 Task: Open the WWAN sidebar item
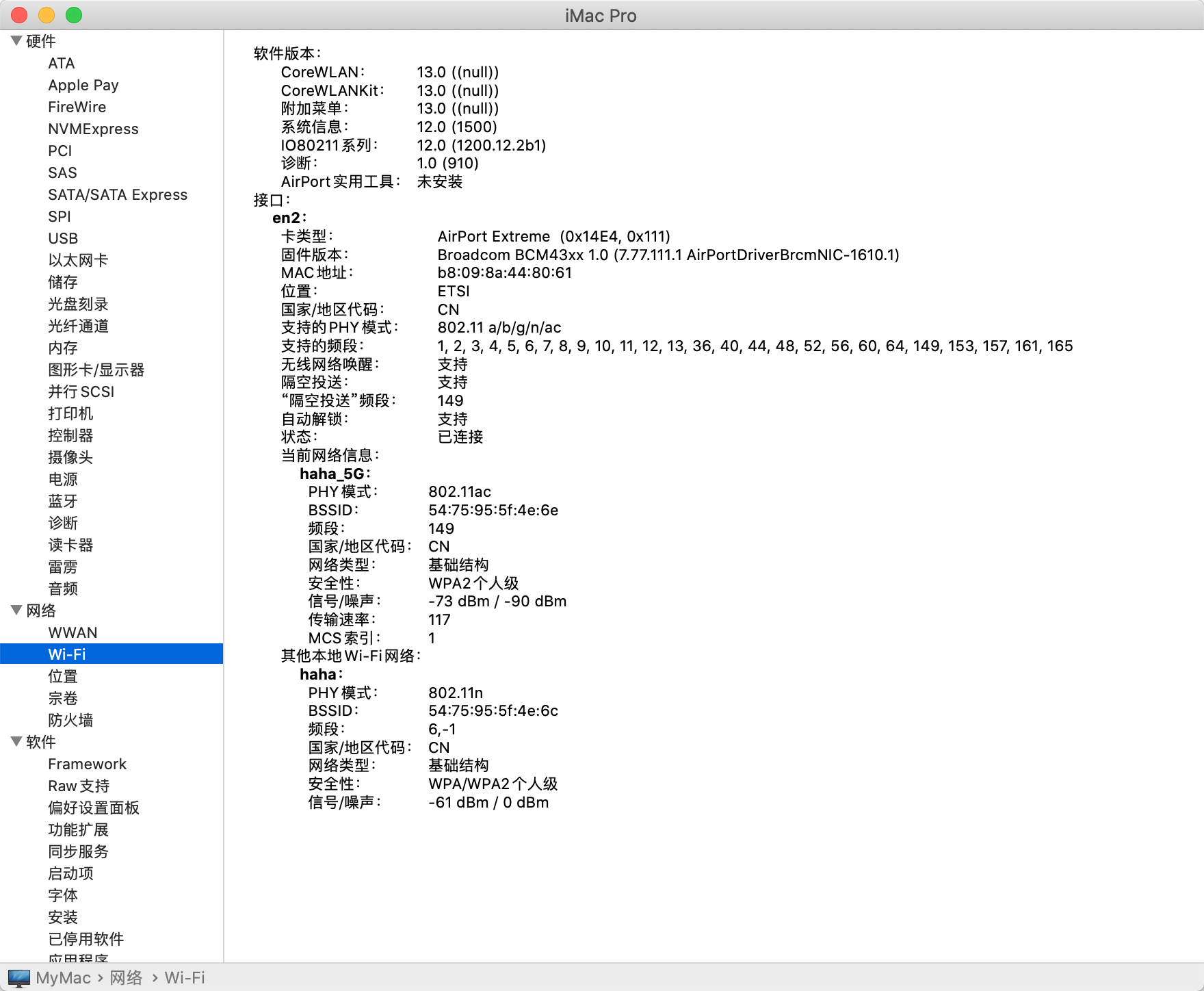tap(73, 632)
